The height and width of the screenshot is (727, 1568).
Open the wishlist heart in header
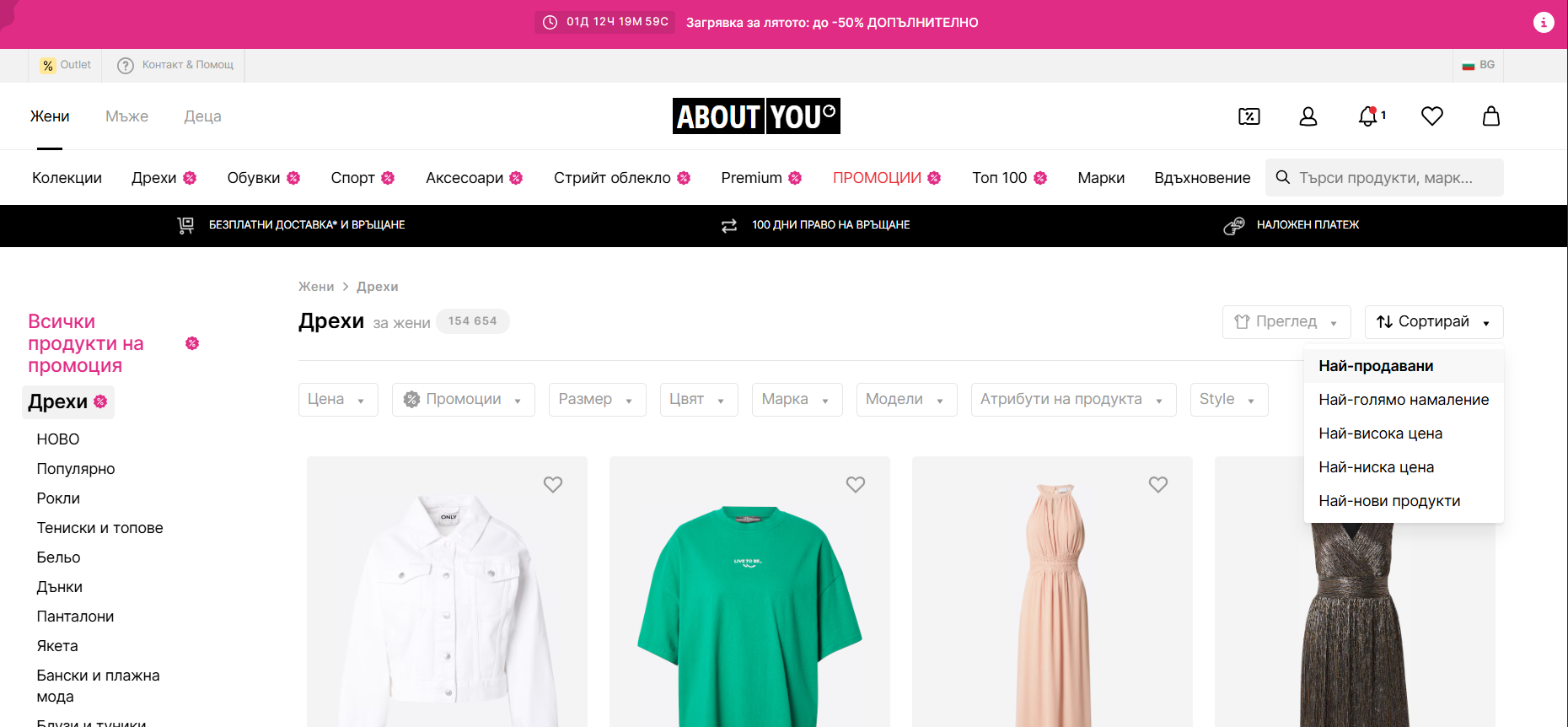click(x=1431, y=116)
